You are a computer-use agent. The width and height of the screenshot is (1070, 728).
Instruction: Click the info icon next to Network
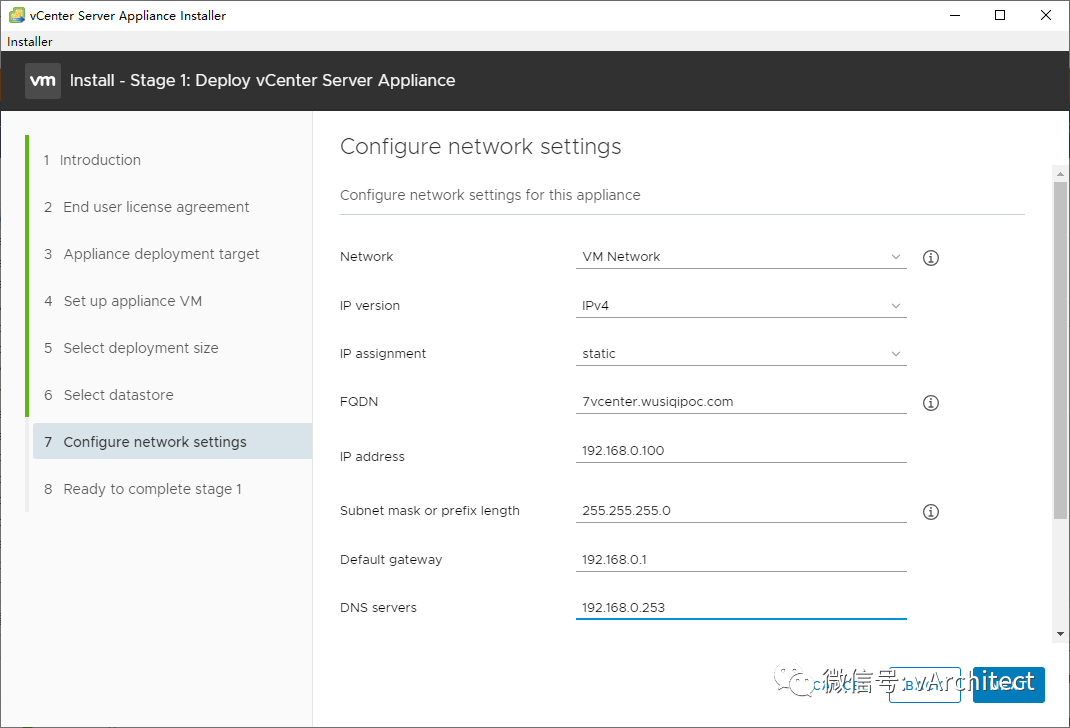[930, 258]
